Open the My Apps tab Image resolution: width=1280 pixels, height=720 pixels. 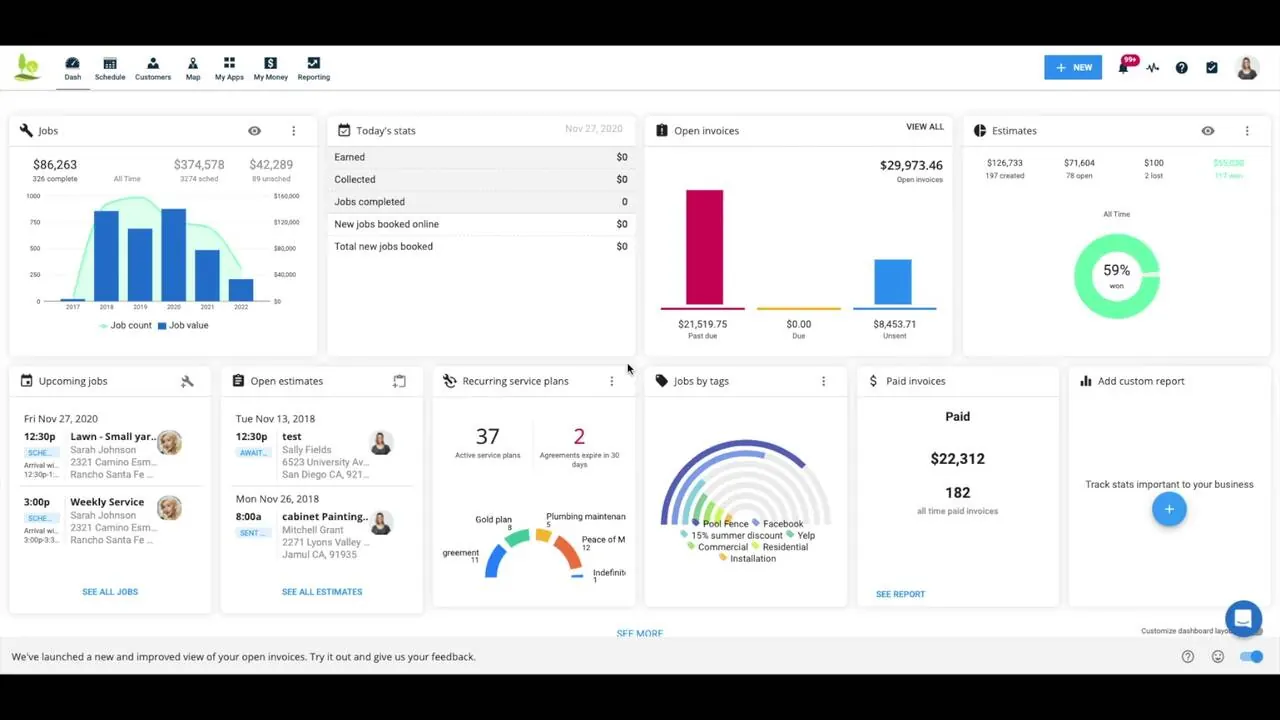(x=229, y=69)
